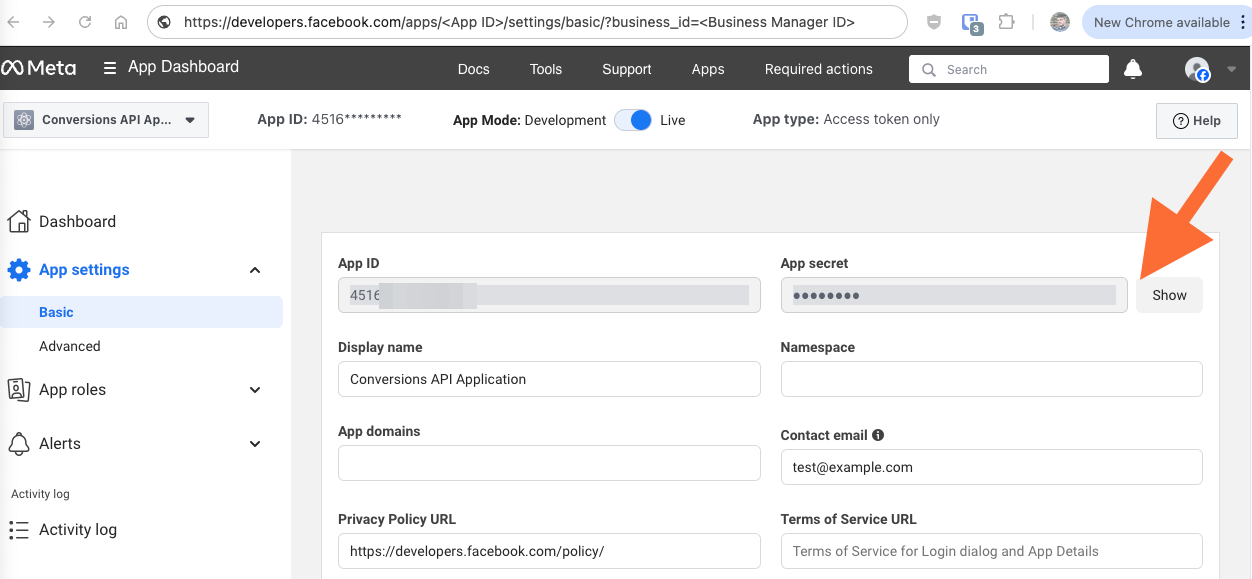
Task: Open notifications bell icon
Action: point(1133,69)
